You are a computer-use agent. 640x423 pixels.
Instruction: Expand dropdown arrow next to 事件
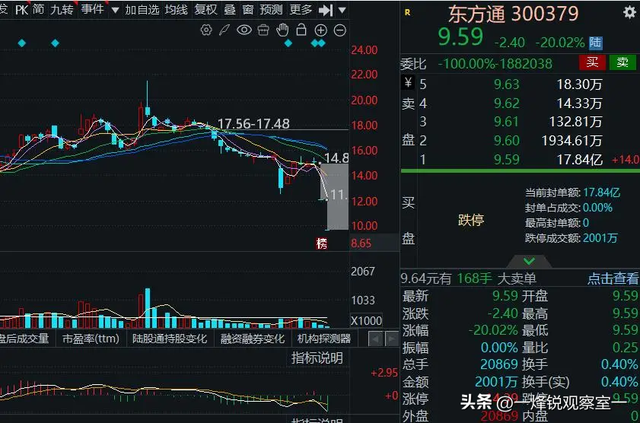coord(115,10)
